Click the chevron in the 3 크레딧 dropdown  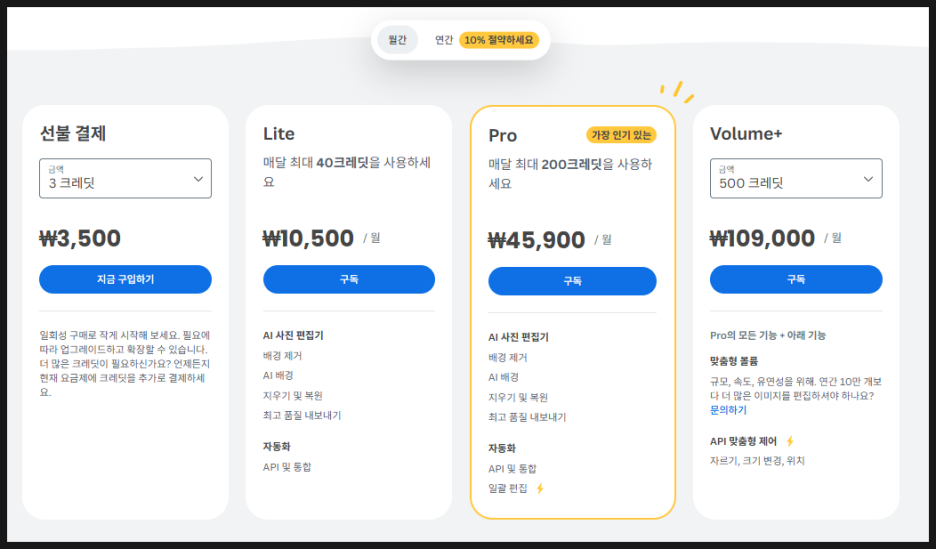198,178
